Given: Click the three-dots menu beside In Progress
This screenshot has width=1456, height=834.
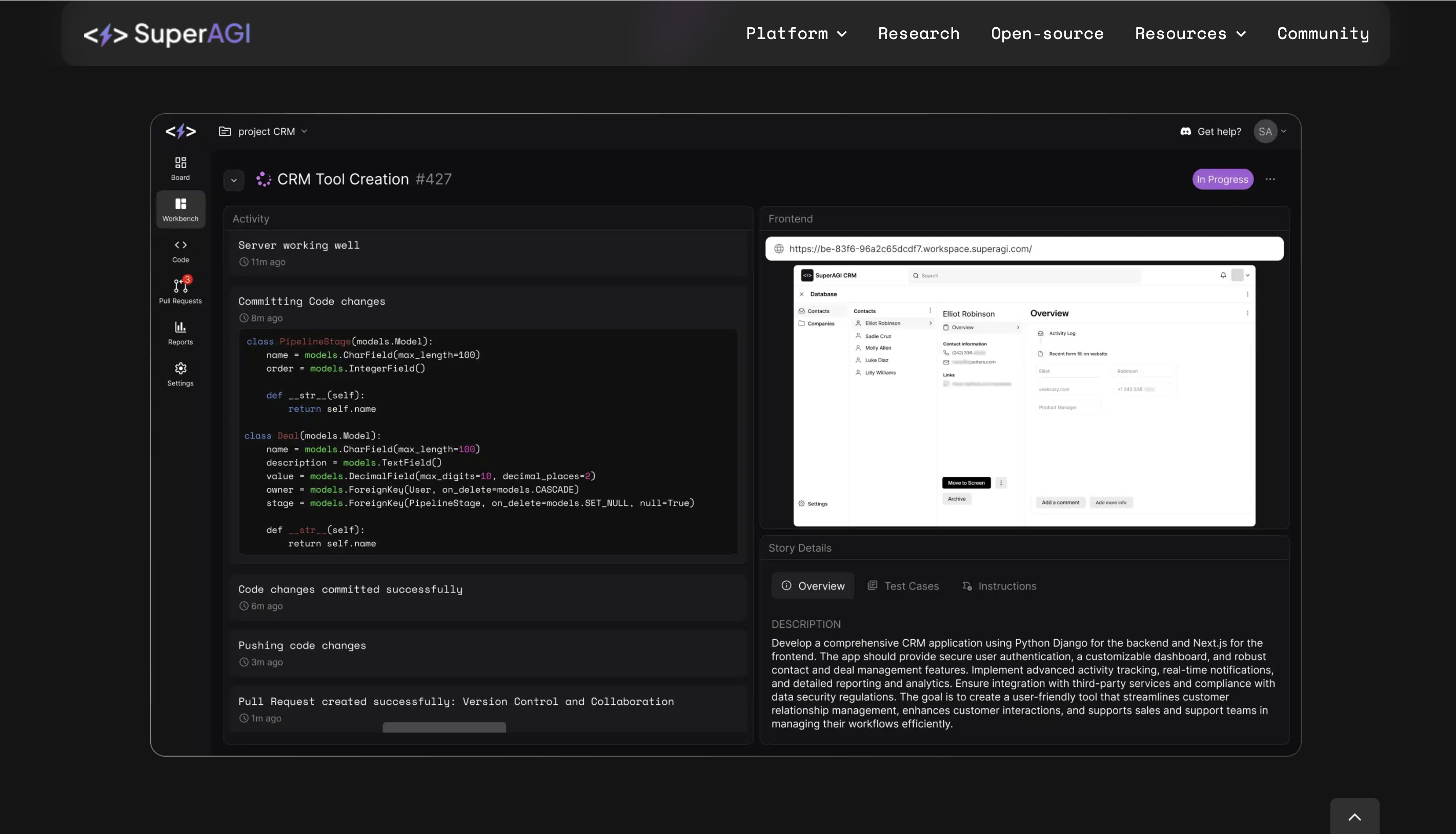Looking at the screenshot, I should (x=1270, y=179).
